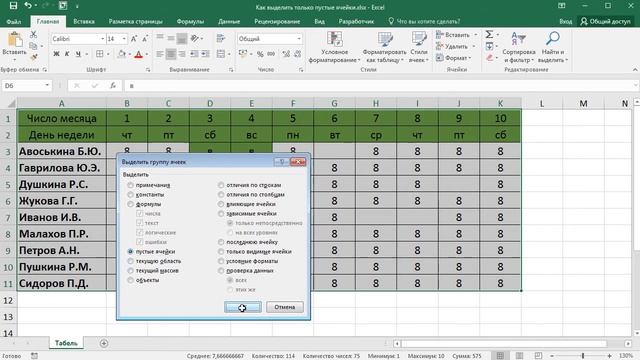The width and height of the screenshot is (640, 360).
Task: Open the Формат cells dropdown
Action: [x=454, y=58]
